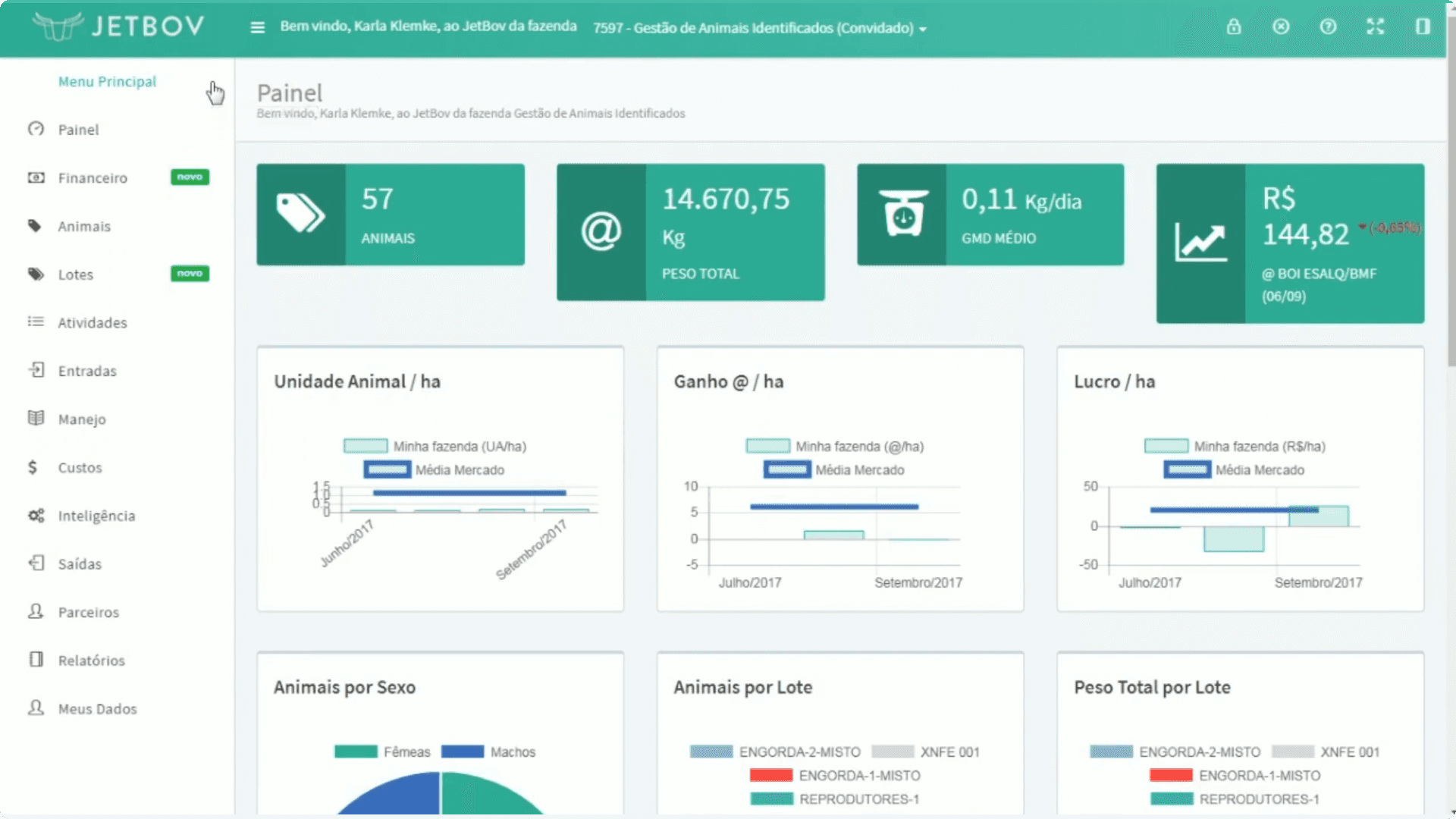Image resolution: width=1456 pixels, height=819 pixels.
Task: Click the Entradas arrow-in icon
Action: (36, 370)
